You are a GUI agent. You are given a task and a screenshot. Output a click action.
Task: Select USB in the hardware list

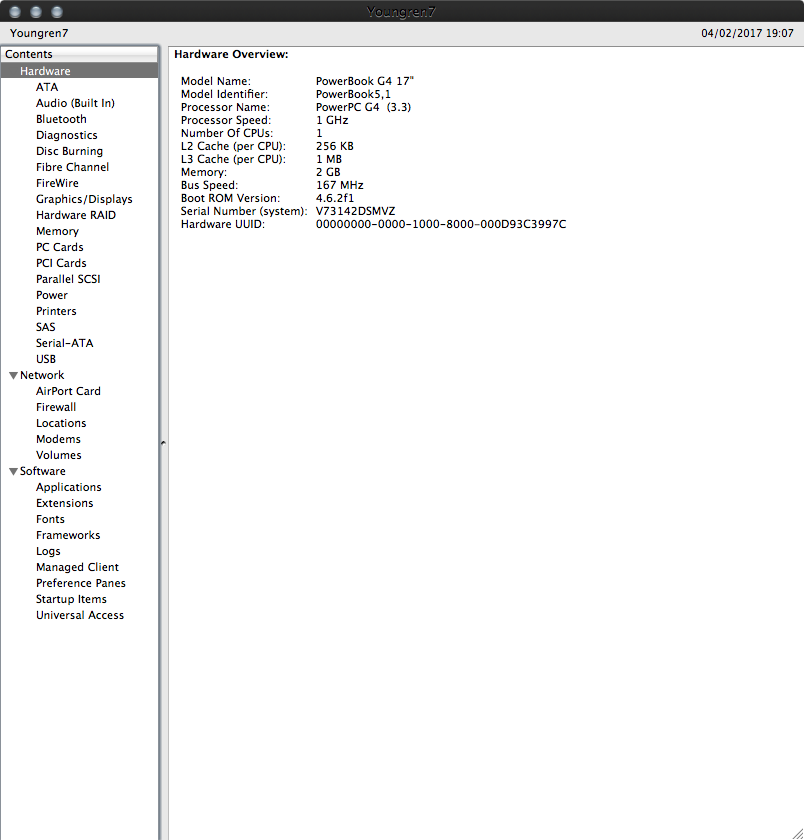point(46,359)
